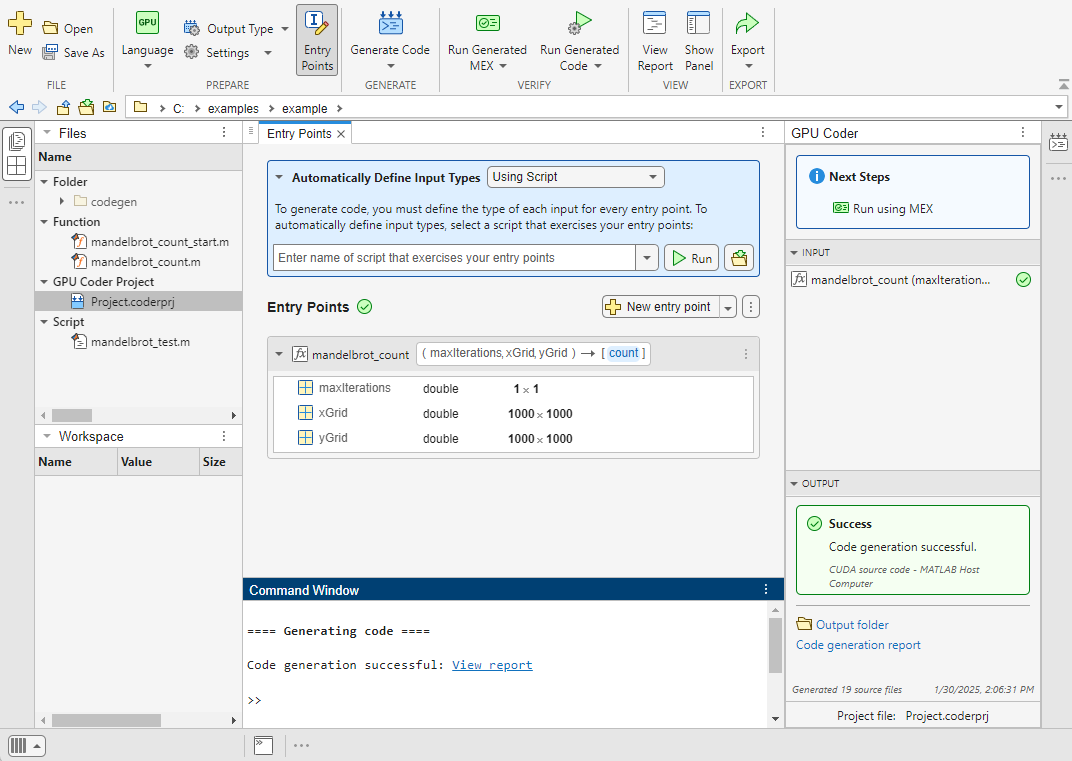The image size is (1072, 761).
Task: Open the Export menu
Action: click(747, 41)
